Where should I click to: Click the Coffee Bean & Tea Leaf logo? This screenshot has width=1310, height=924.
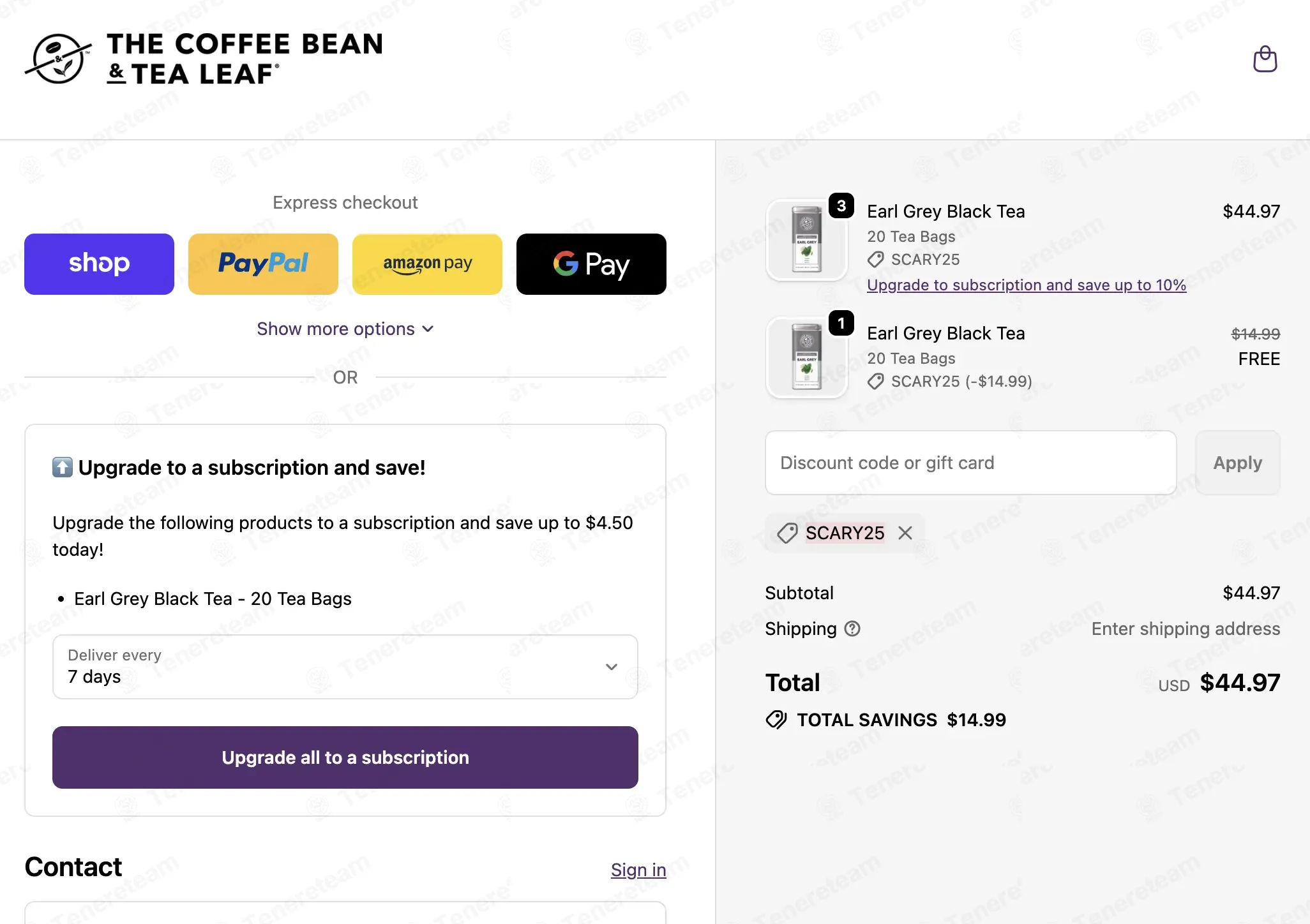click(x=204, y=59)
